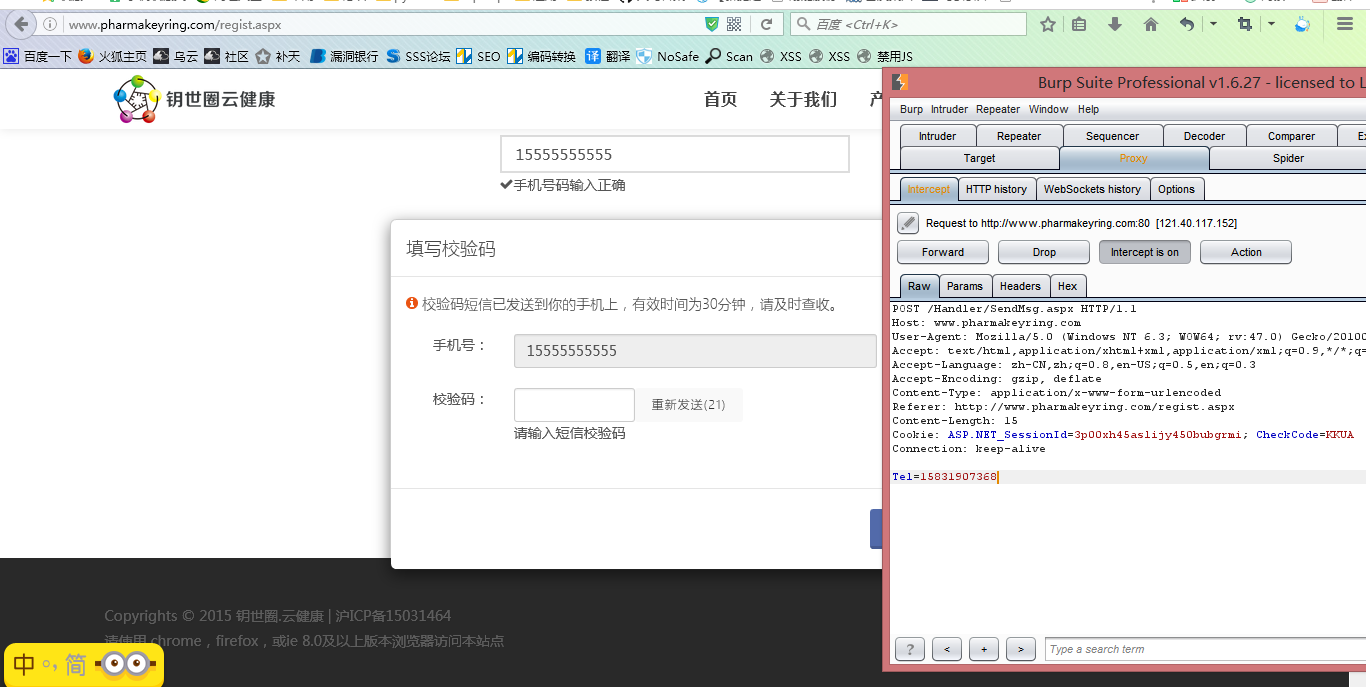Click the bookmark star icon
The height and width of the screenshot is (688, 1370).
click(1047, 24)
